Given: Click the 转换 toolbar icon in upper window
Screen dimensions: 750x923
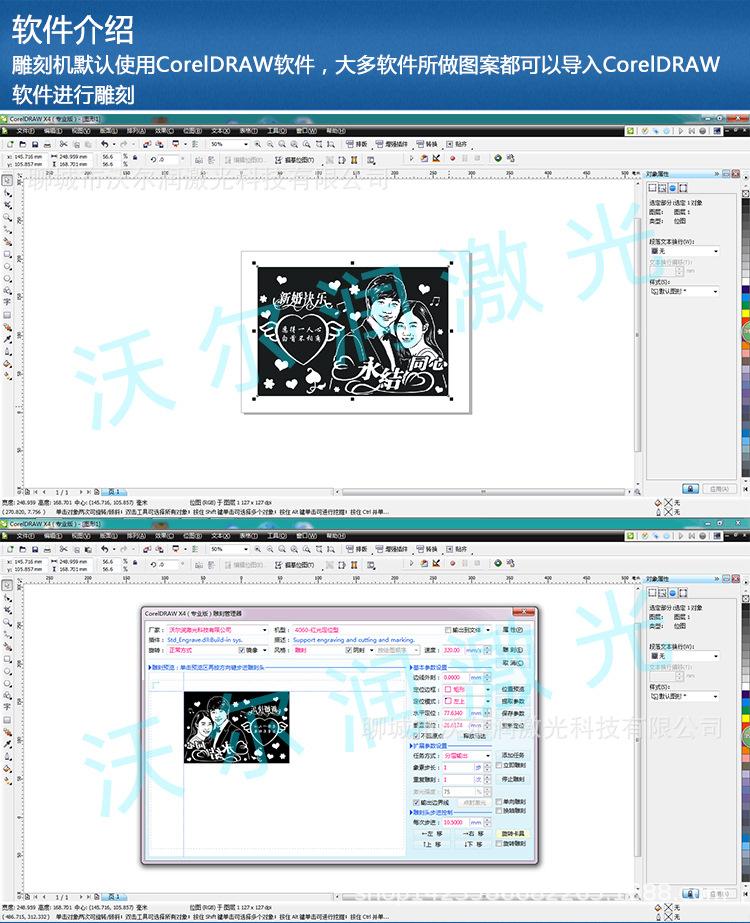Looking at the screenshot, I should [427, 144].
